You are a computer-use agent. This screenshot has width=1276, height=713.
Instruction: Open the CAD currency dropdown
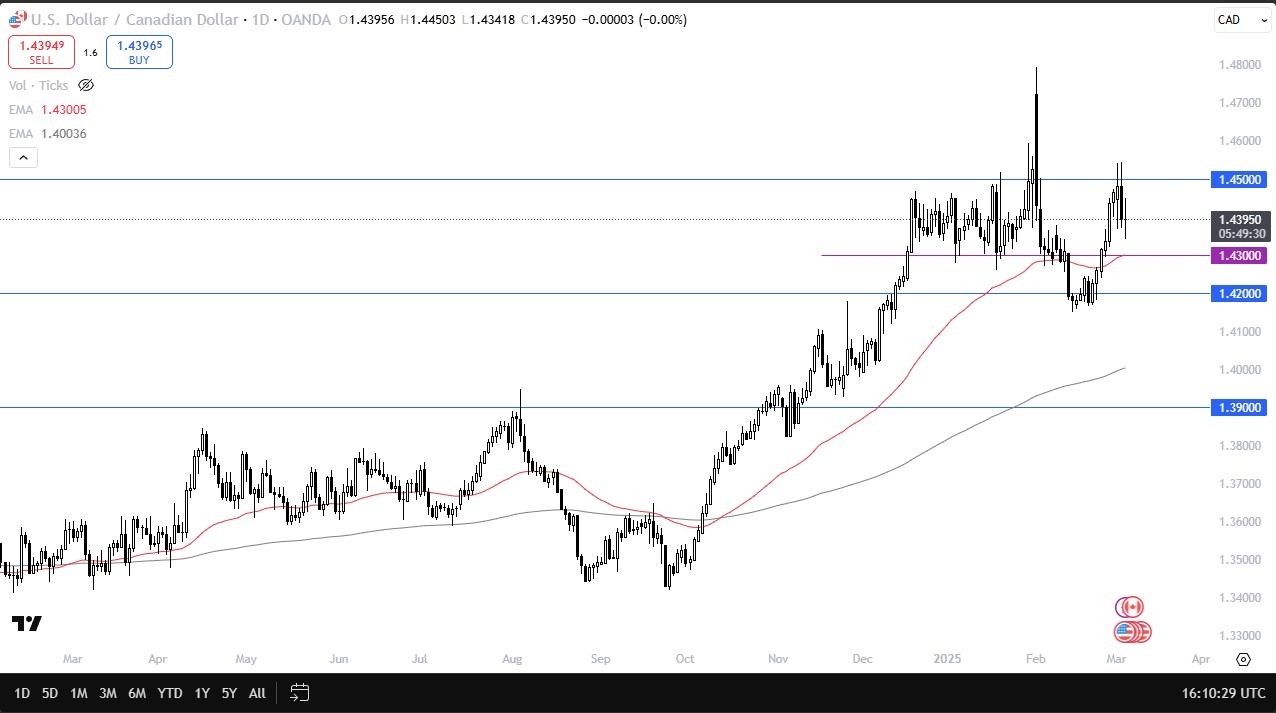coord(1240,20)
